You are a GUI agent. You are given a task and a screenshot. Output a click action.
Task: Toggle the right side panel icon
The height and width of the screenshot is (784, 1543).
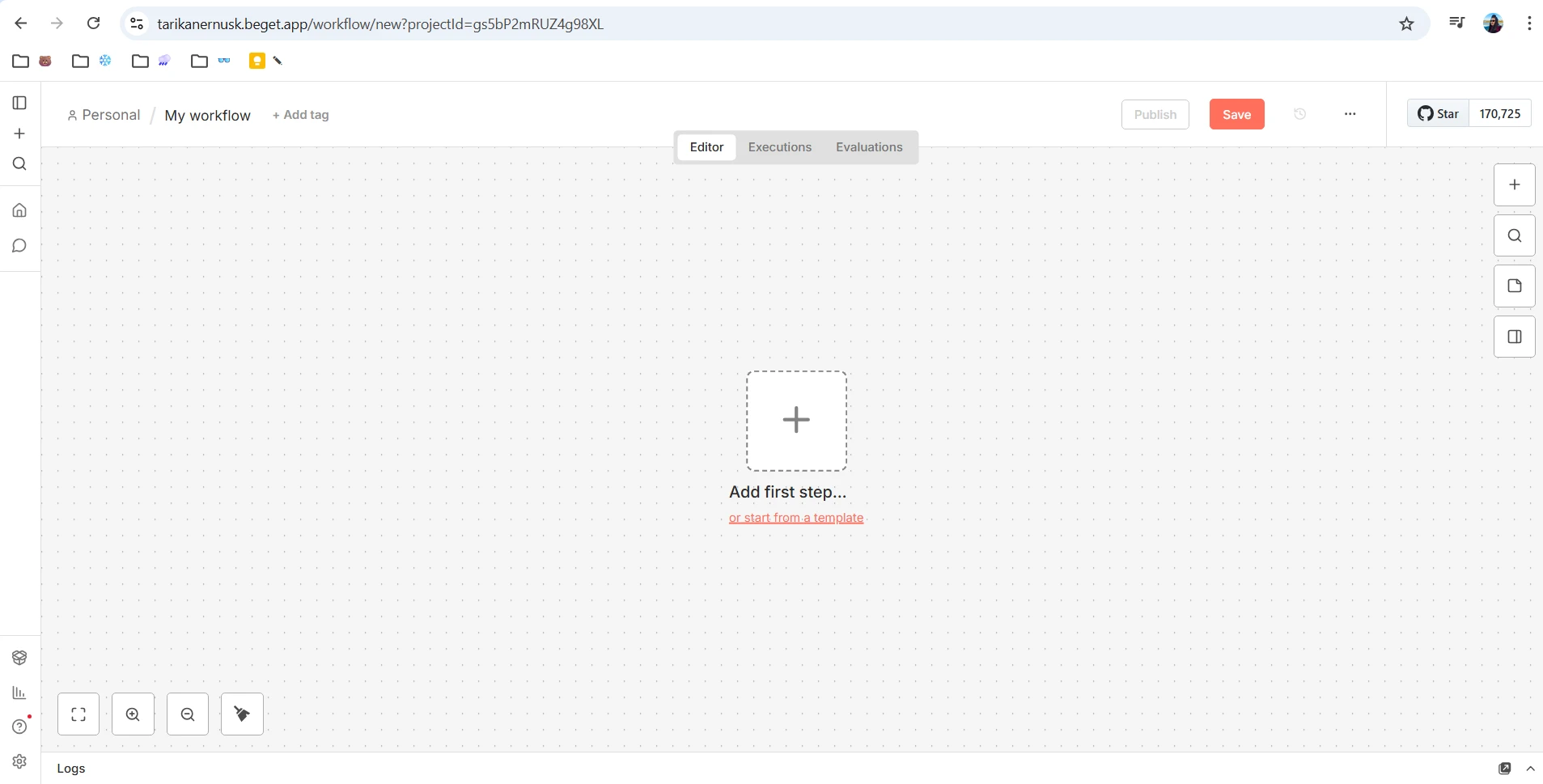(x=1514, y=337)
